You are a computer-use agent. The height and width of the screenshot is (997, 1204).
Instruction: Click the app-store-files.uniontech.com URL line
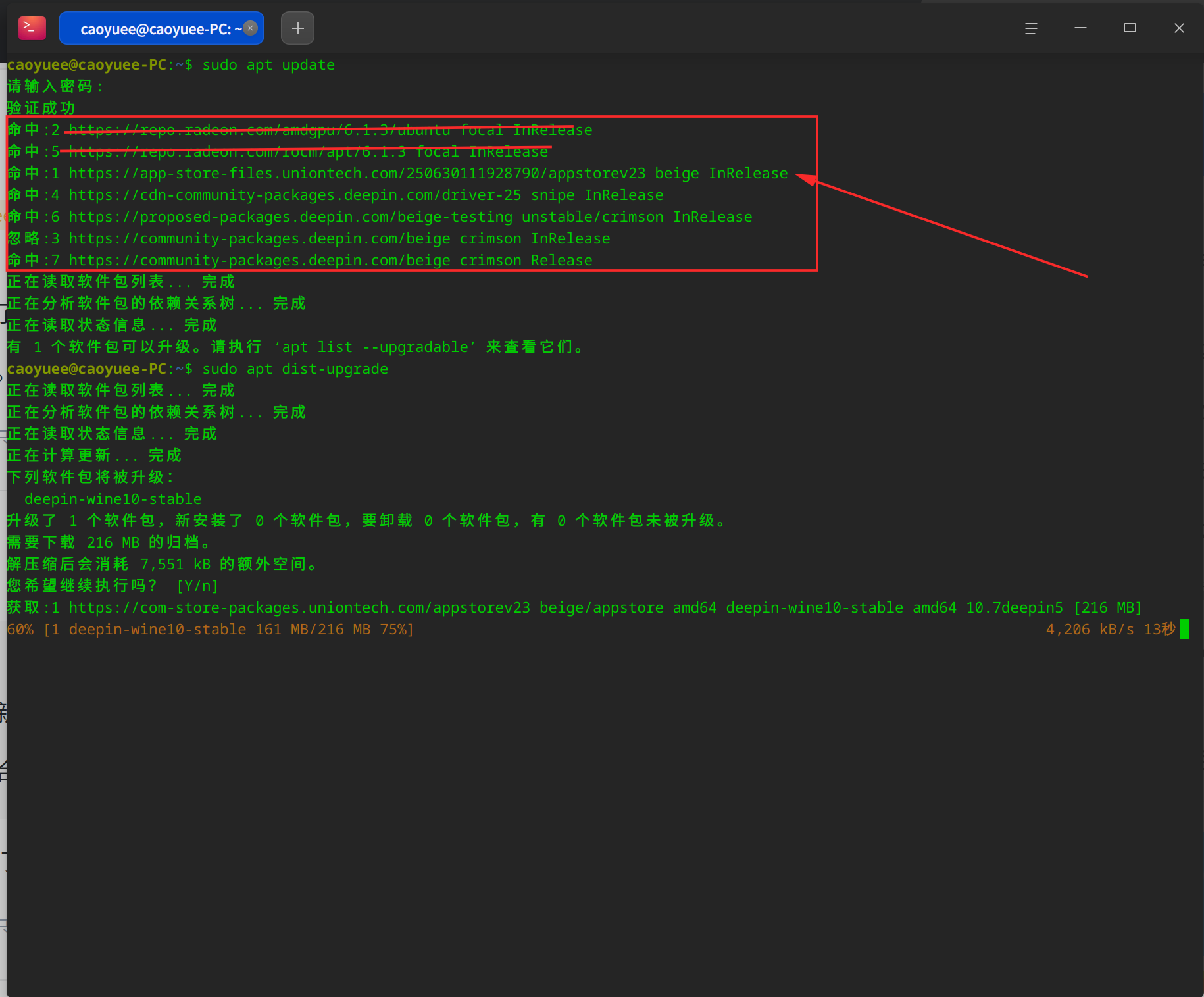pos(397,173)
